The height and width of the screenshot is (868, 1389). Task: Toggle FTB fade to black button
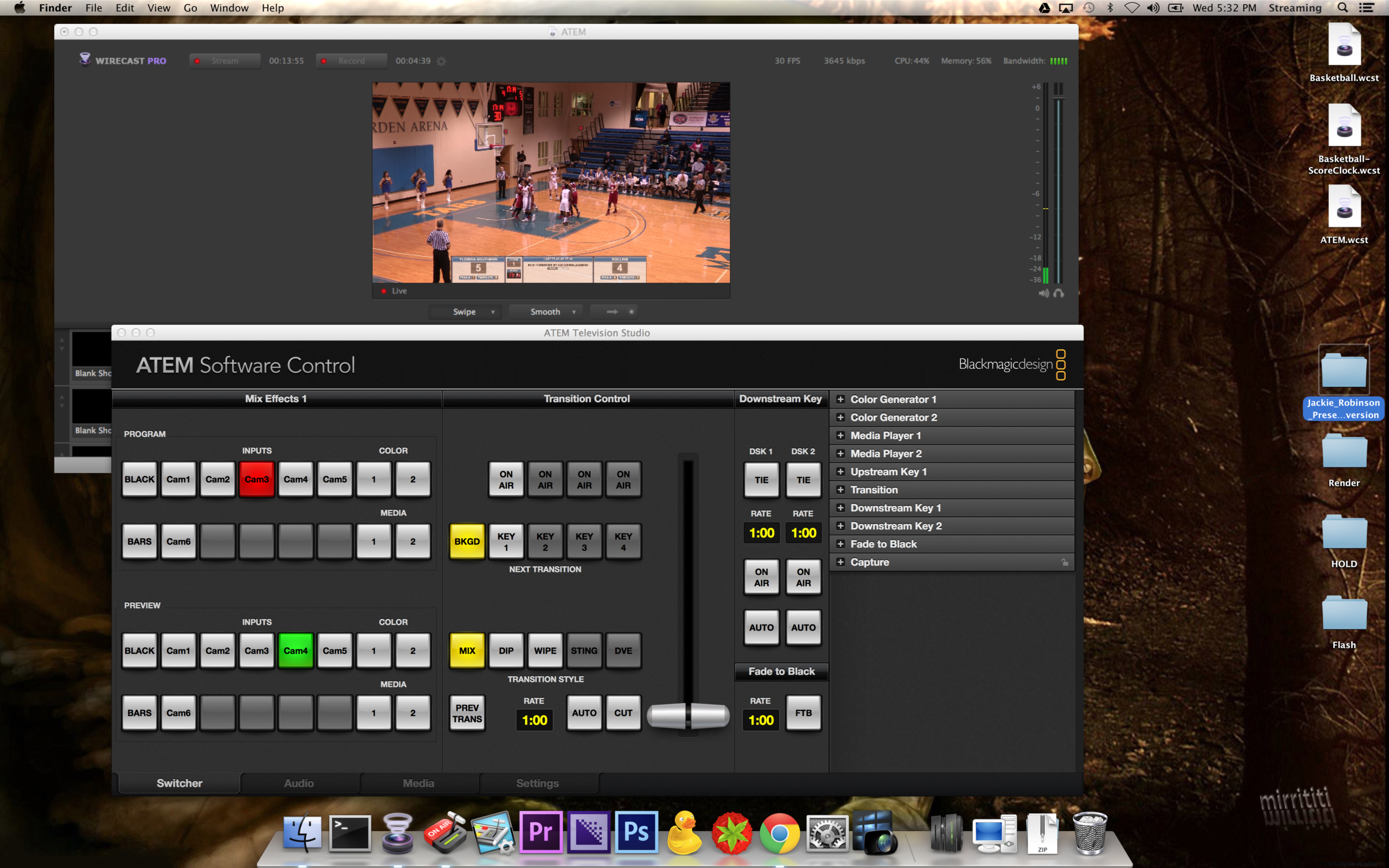coord(803,713)
